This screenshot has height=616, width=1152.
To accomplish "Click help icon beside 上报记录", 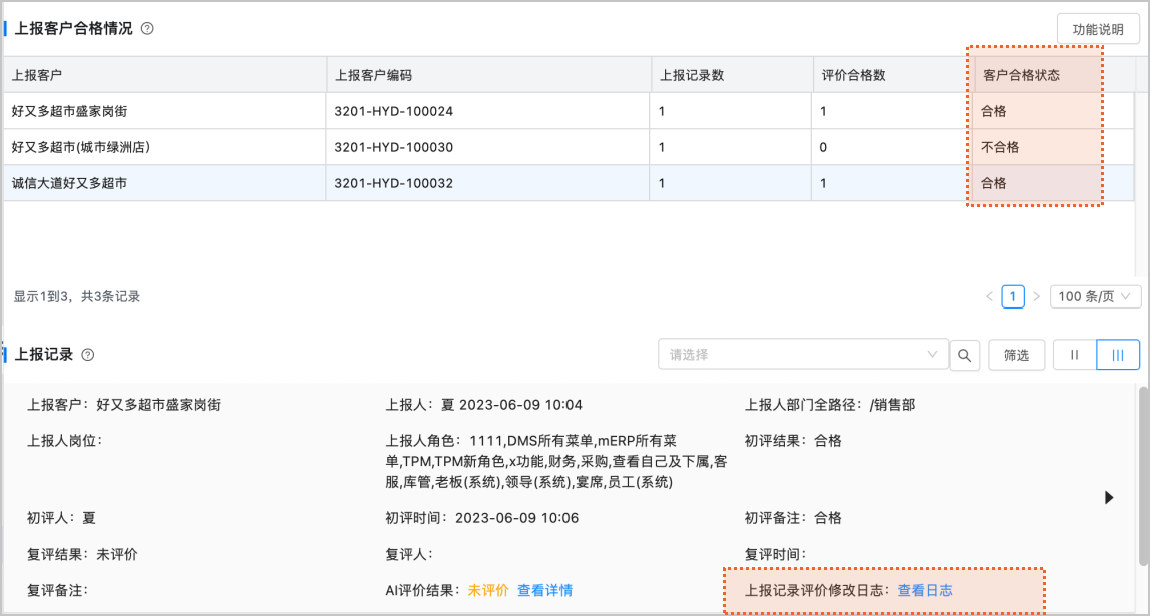I will pyautogui.click(x=87, y=355).
